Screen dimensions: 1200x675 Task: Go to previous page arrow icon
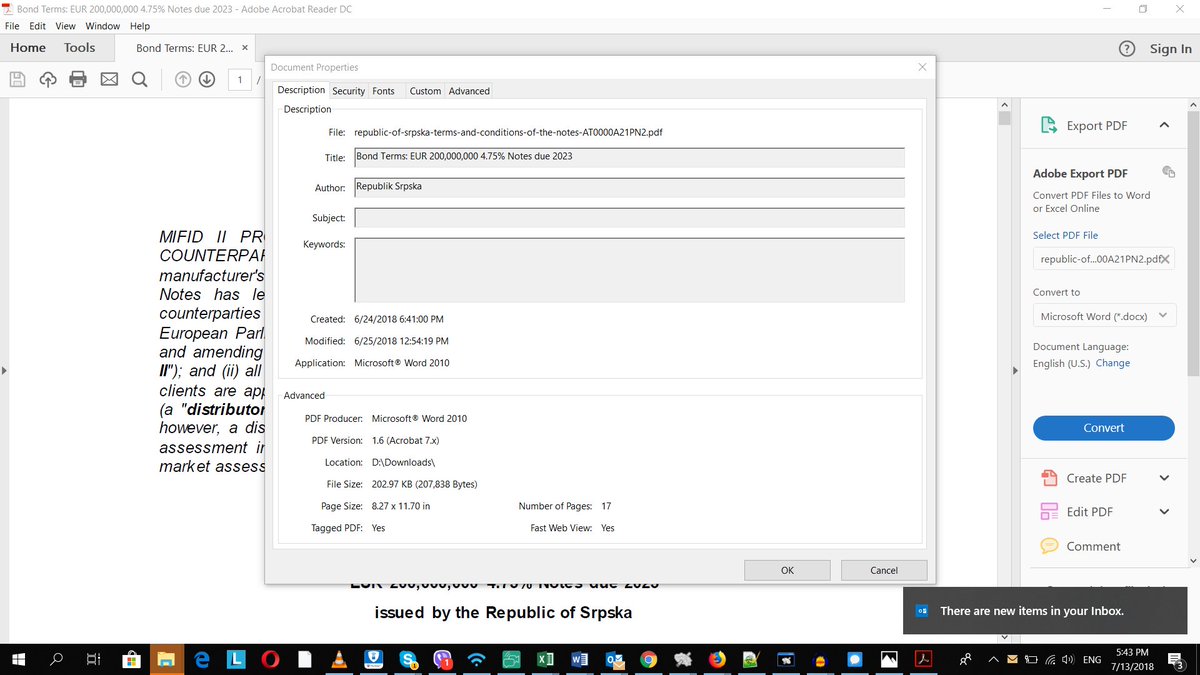point(183,80)
